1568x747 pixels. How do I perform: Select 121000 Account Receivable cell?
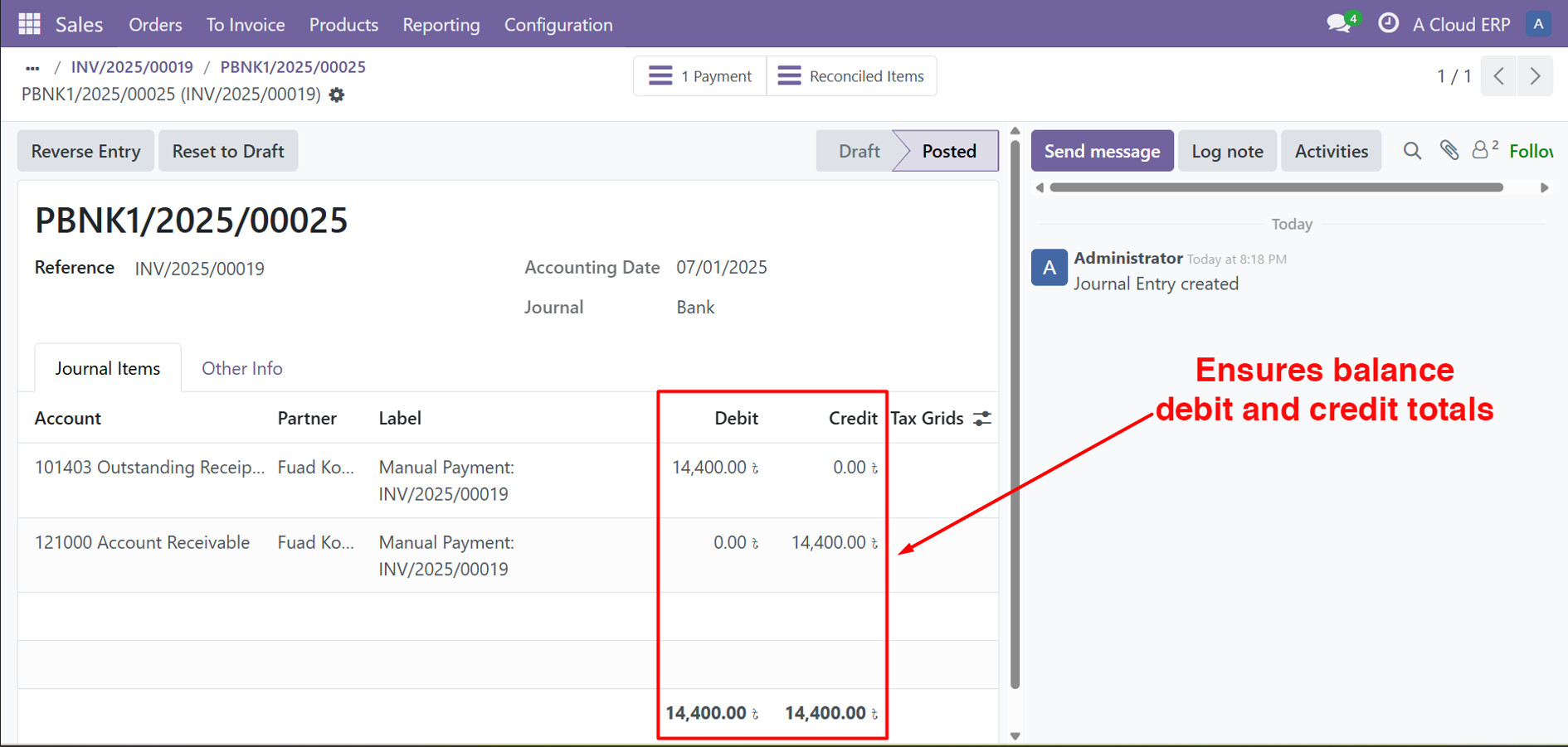coord(142,543)
